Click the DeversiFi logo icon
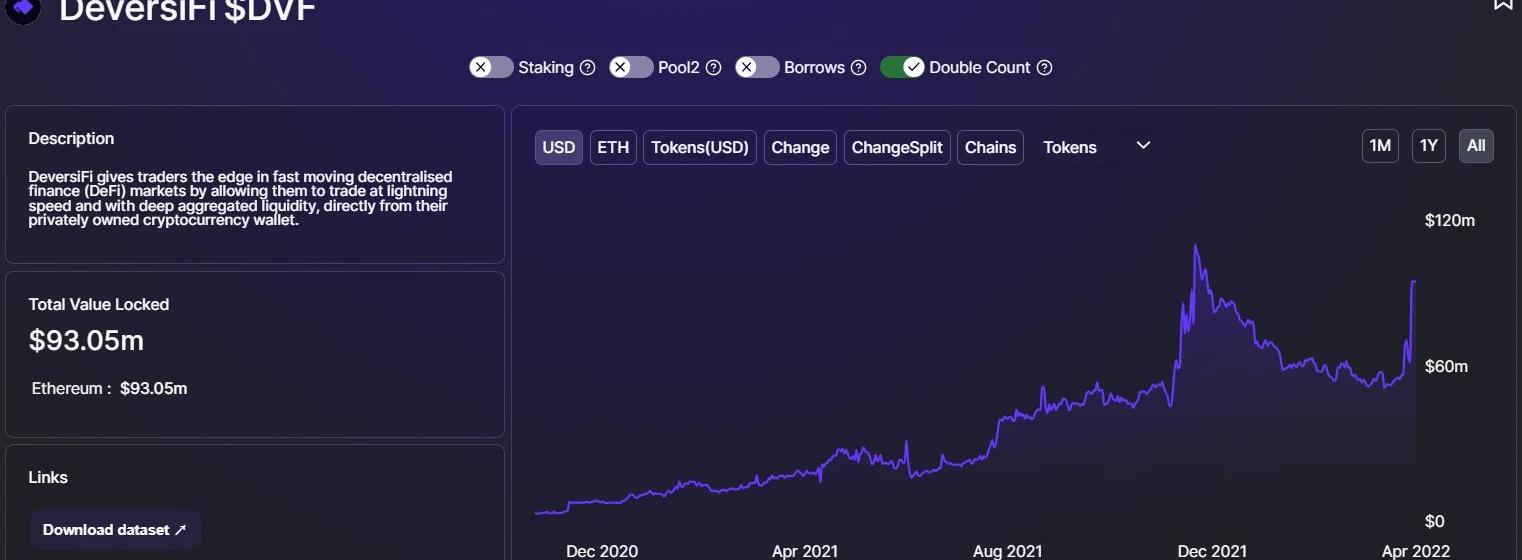 point(24,9)
